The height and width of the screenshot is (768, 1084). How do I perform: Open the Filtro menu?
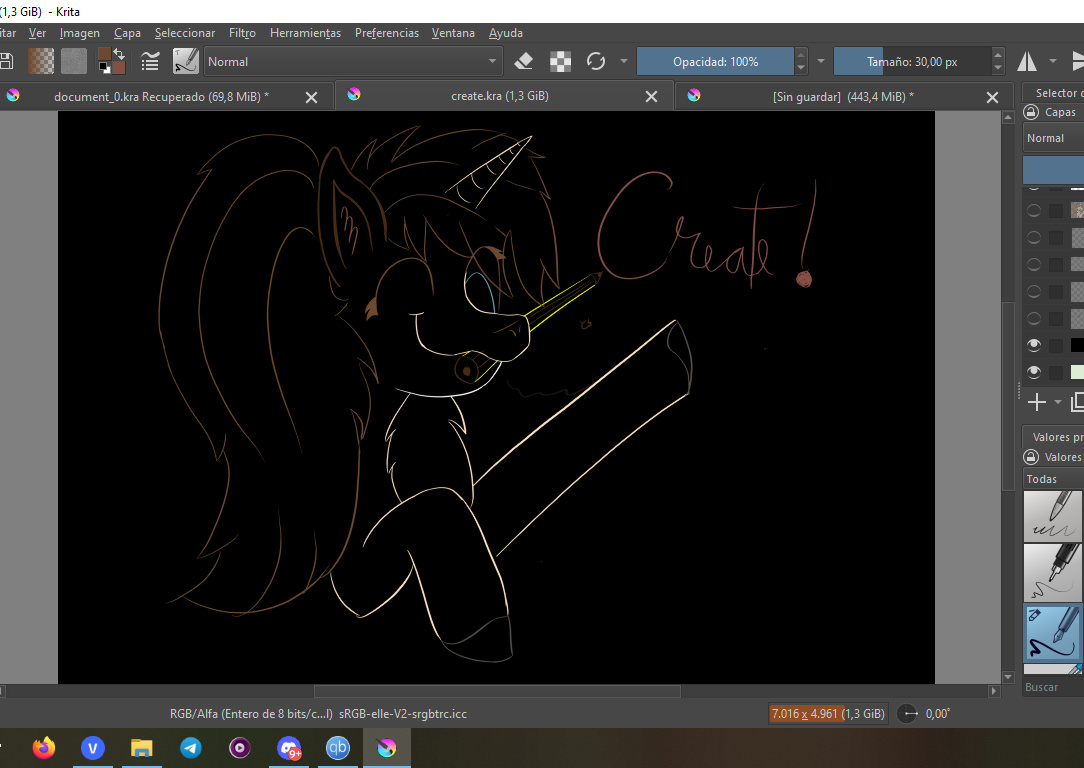point(242,32)
